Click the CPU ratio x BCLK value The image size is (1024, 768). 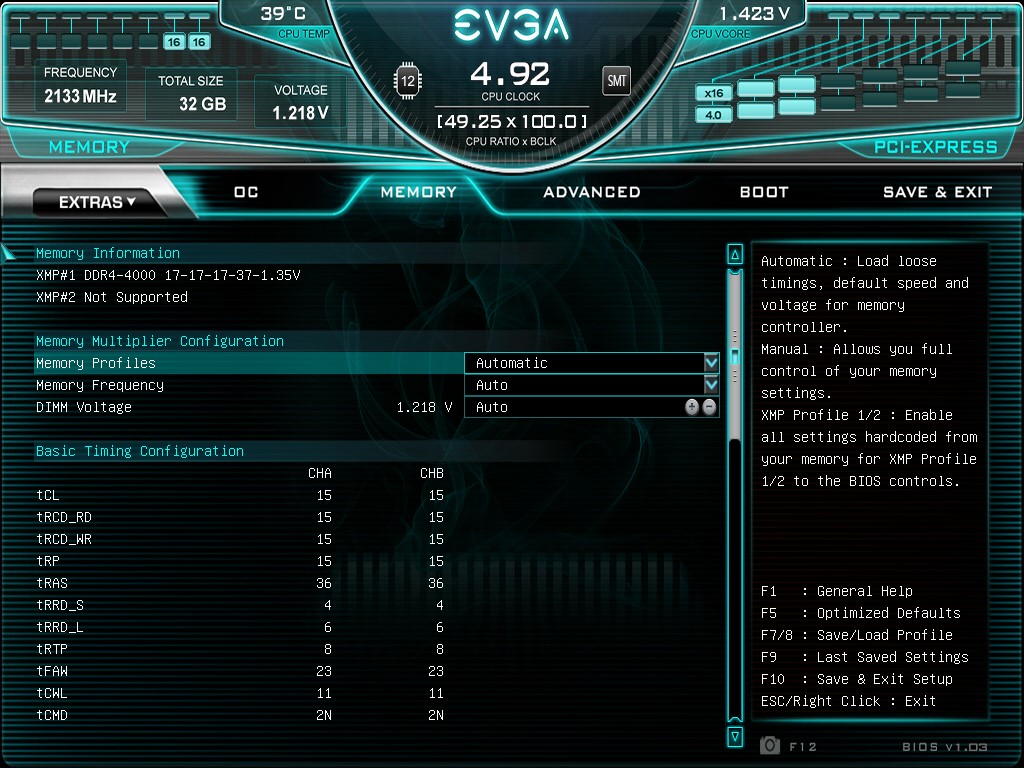coord(511,121)
